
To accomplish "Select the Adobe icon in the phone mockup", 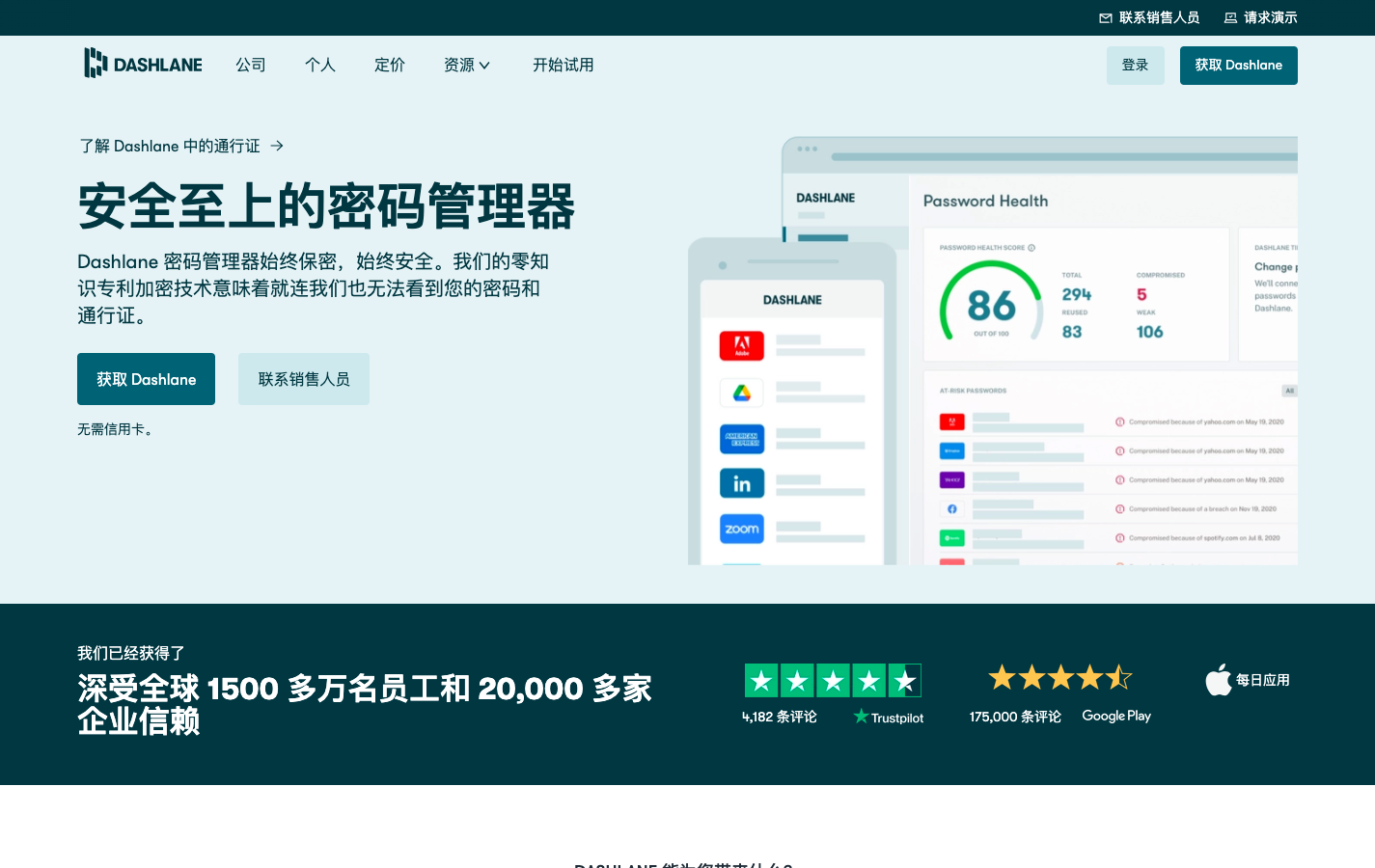I will coord(742,345).
